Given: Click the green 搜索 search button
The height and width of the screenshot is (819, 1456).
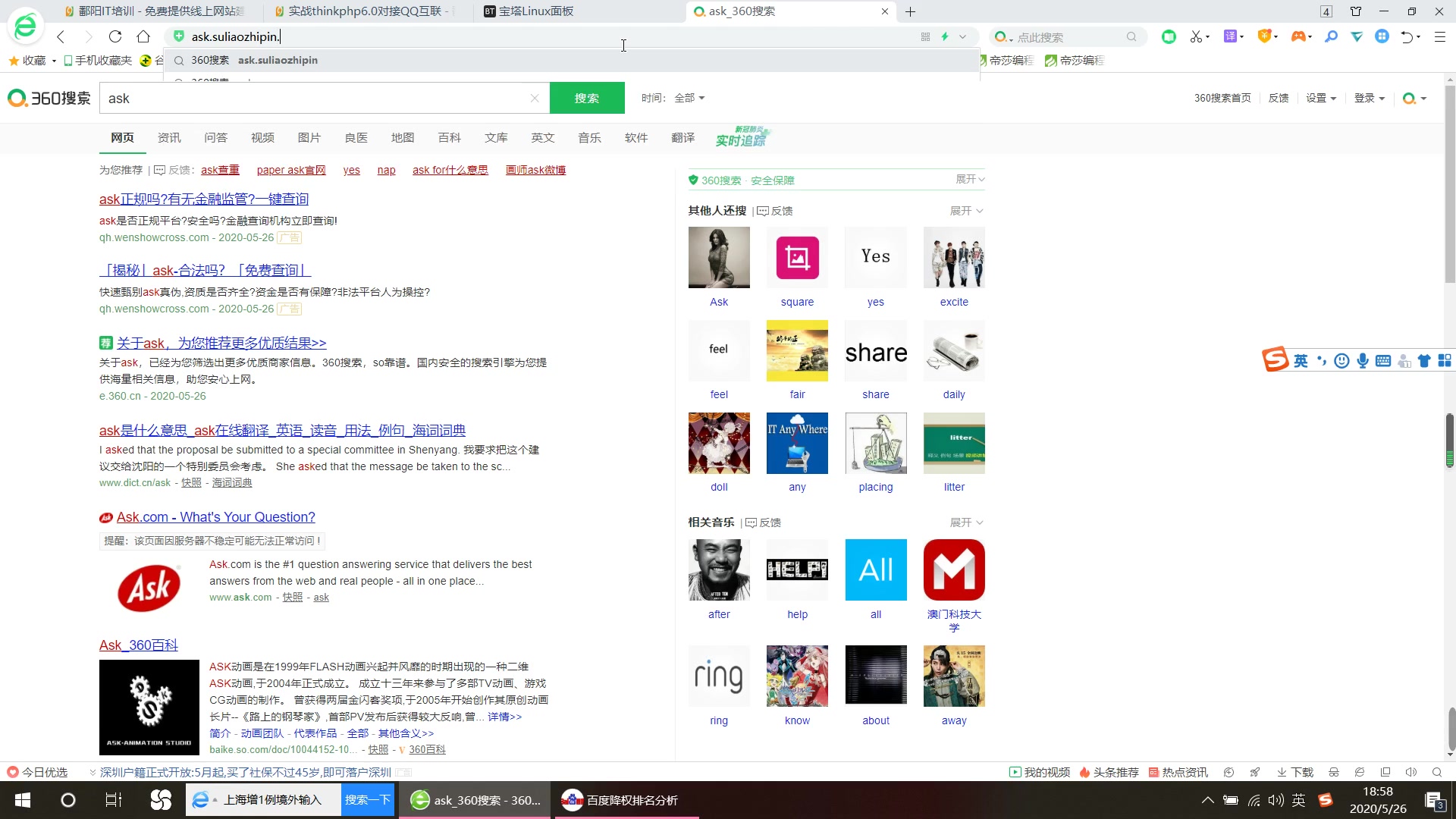Looking at the screenshot, I should [587, 98].
